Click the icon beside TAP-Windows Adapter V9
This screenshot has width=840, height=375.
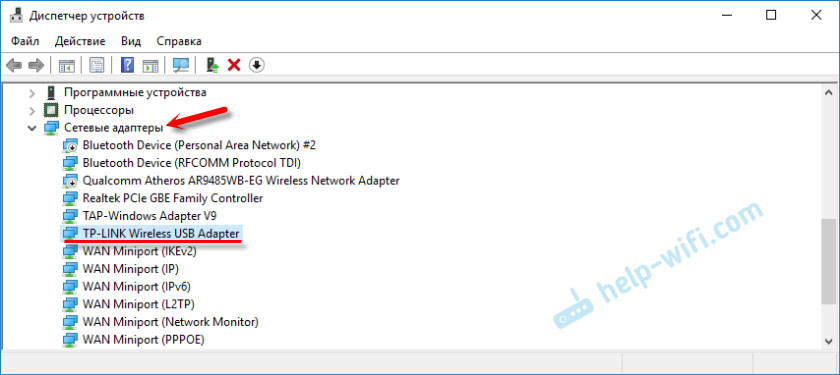(70, 216)
